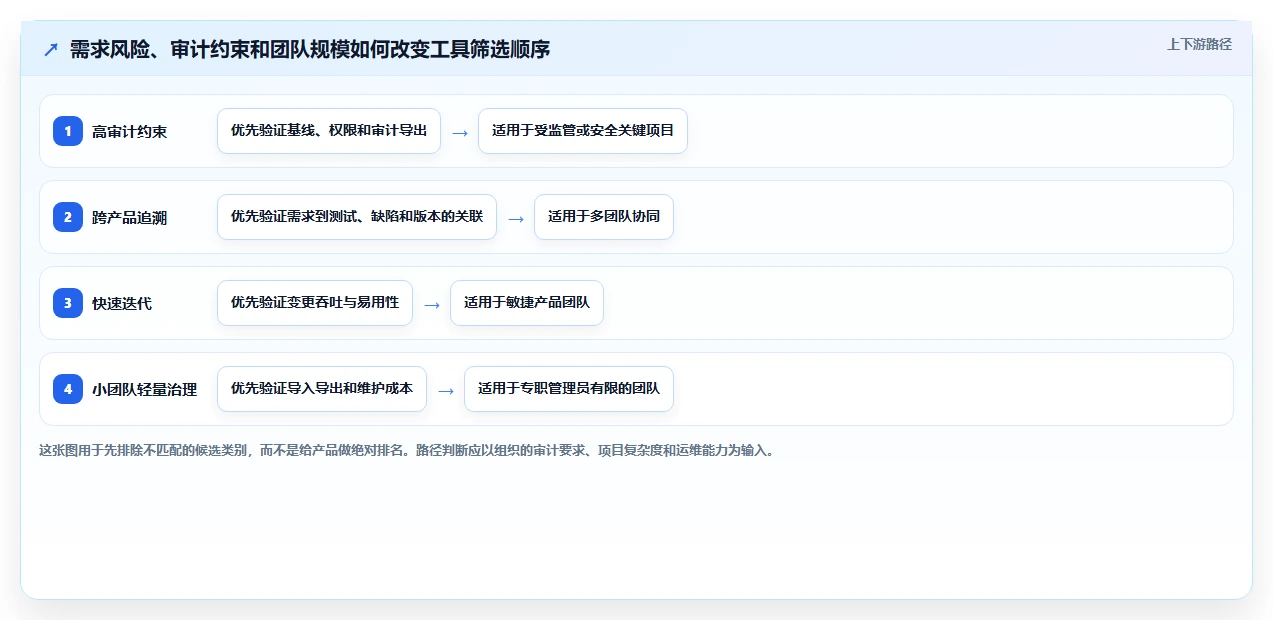Viewport: 1273px width, 620px height.
Task: Click the 优先验证变更吞吐与易用性 box
Action: [315, 303]
